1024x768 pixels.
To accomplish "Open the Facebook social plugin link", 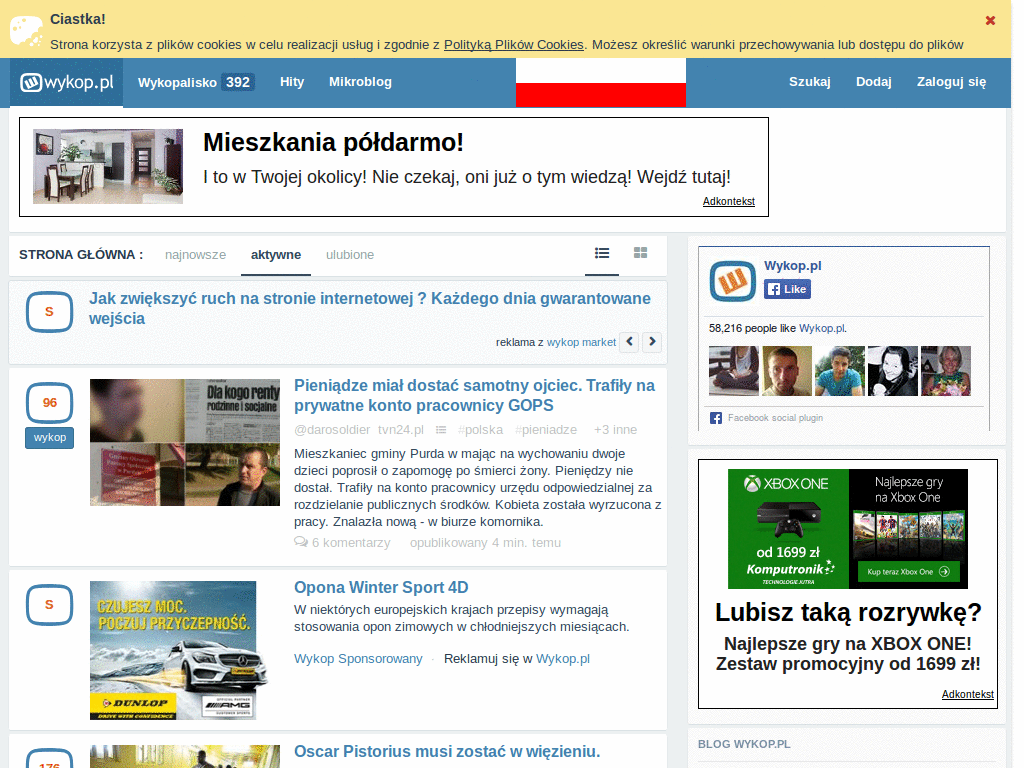I will coord(775,418).
